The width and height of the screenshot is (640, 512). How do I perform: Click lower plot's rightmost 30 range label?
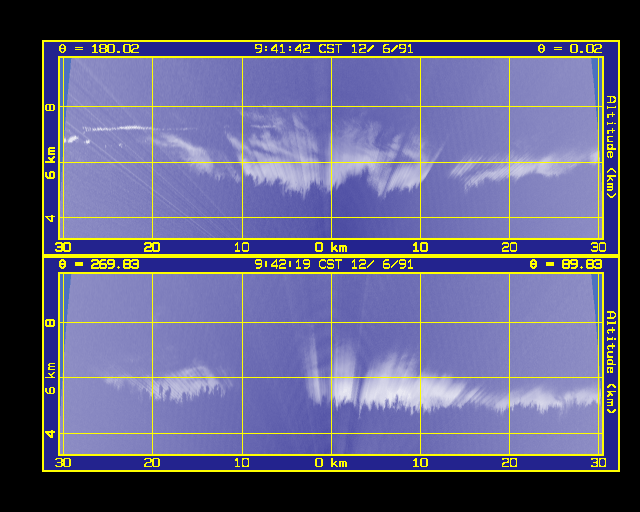598,463
